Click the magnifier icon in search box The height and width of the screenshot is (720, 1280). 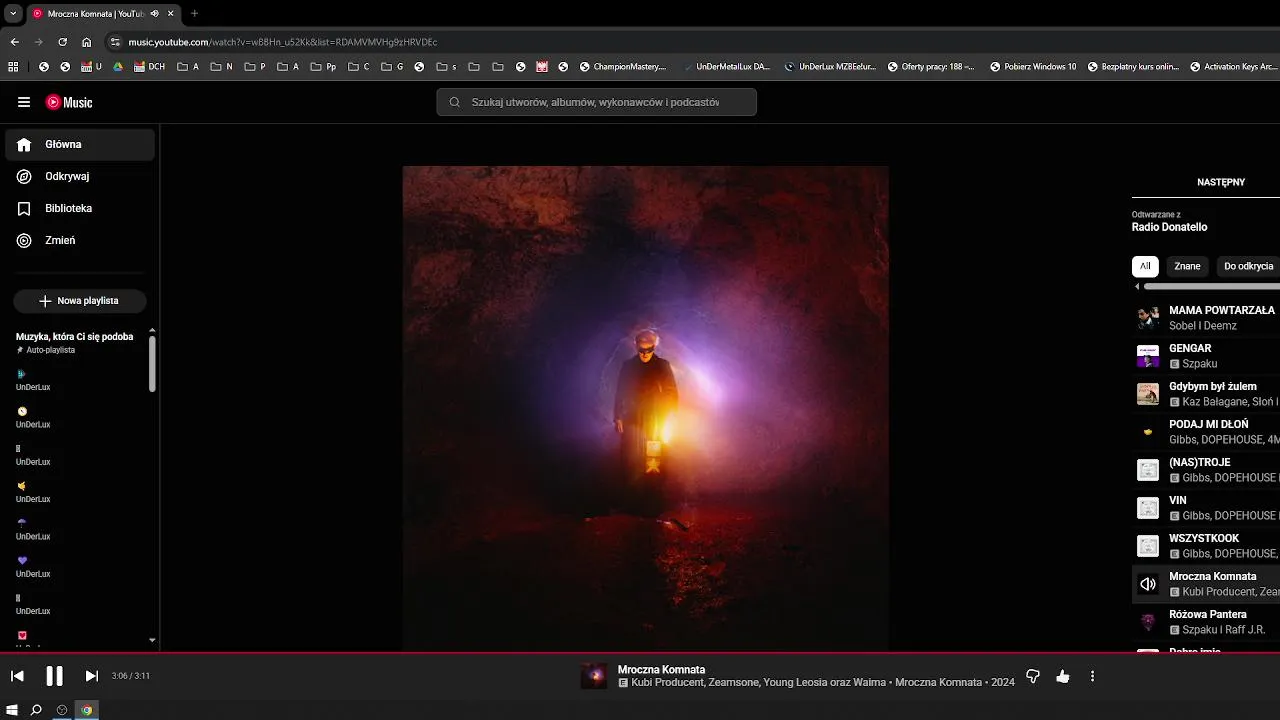[x=454, y=102]
